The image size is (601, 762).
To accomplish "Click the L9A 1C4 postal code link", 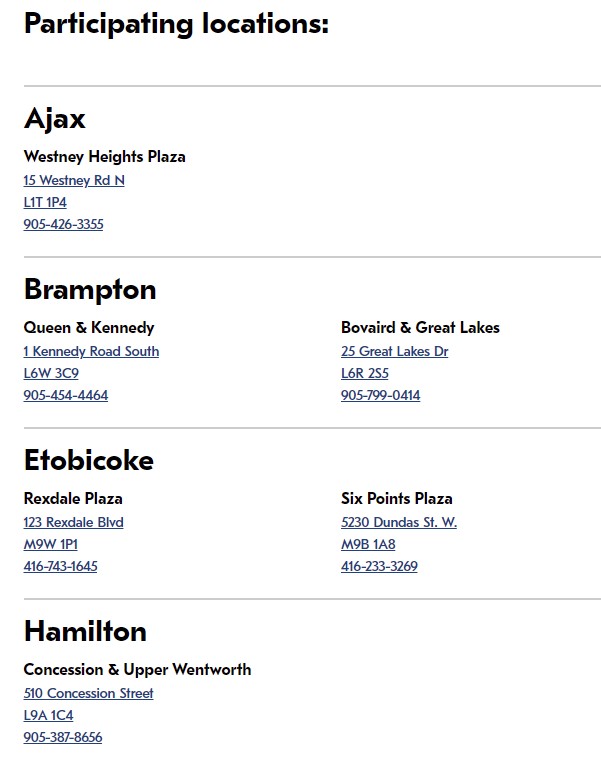I will (49, 715).
